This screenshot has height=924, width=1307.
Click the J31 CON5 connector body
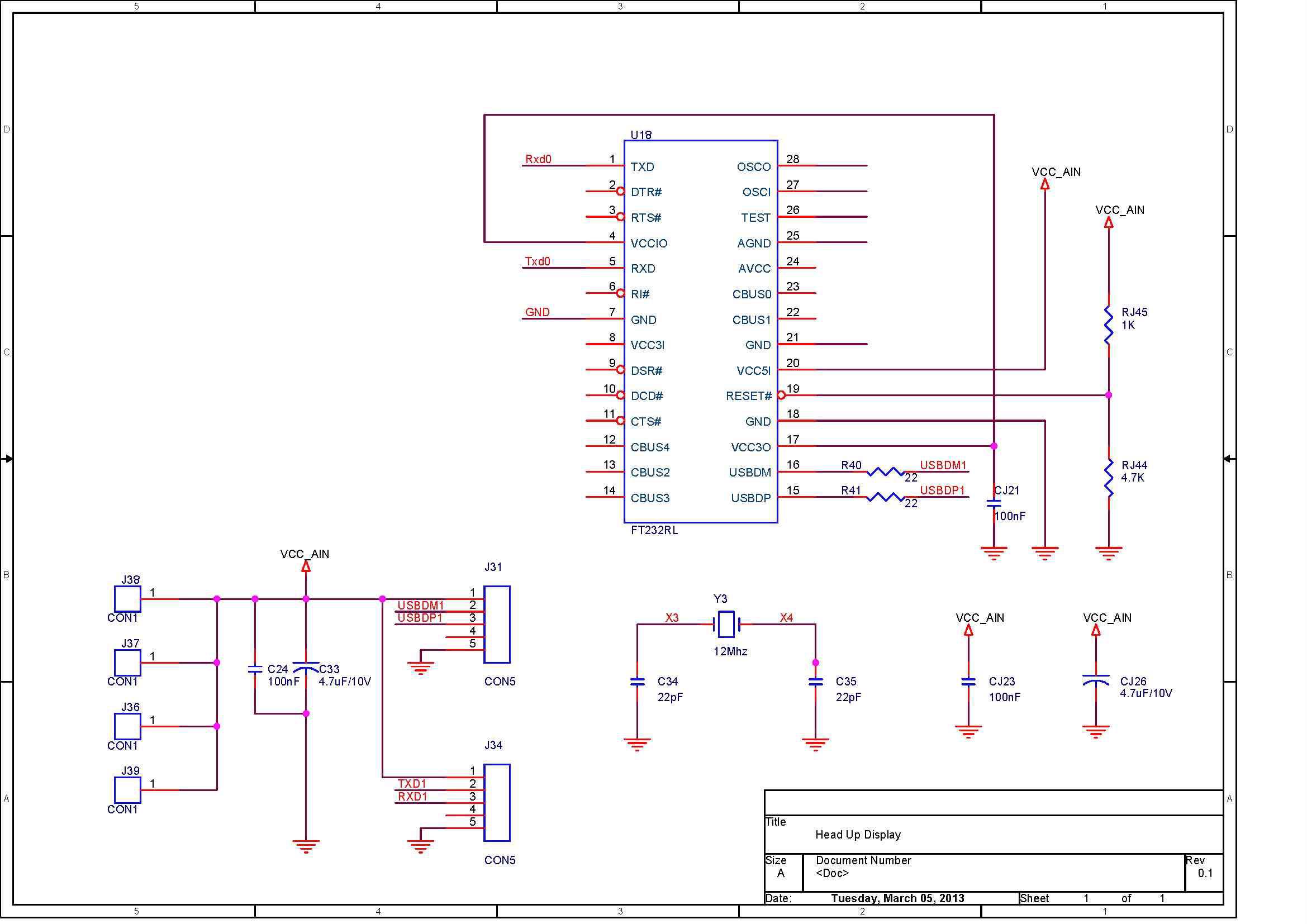click(497, 624)
